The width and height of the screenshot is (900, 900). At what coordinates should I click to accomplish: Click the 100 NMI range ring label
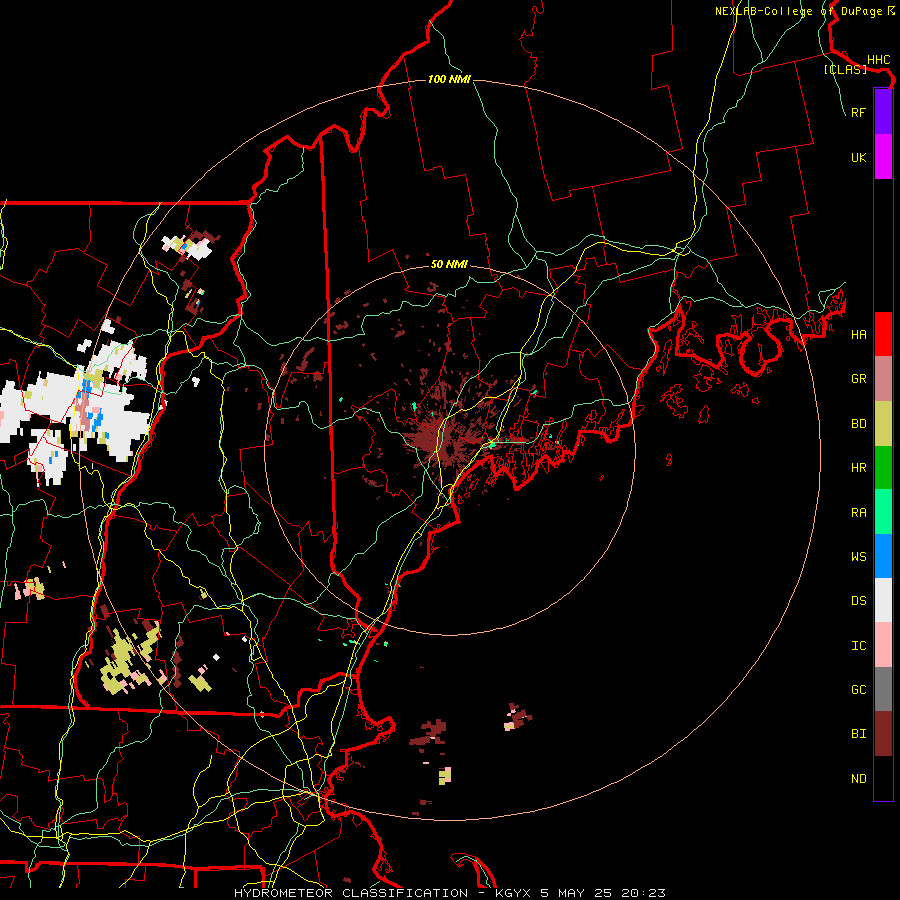tap(449, 79)
